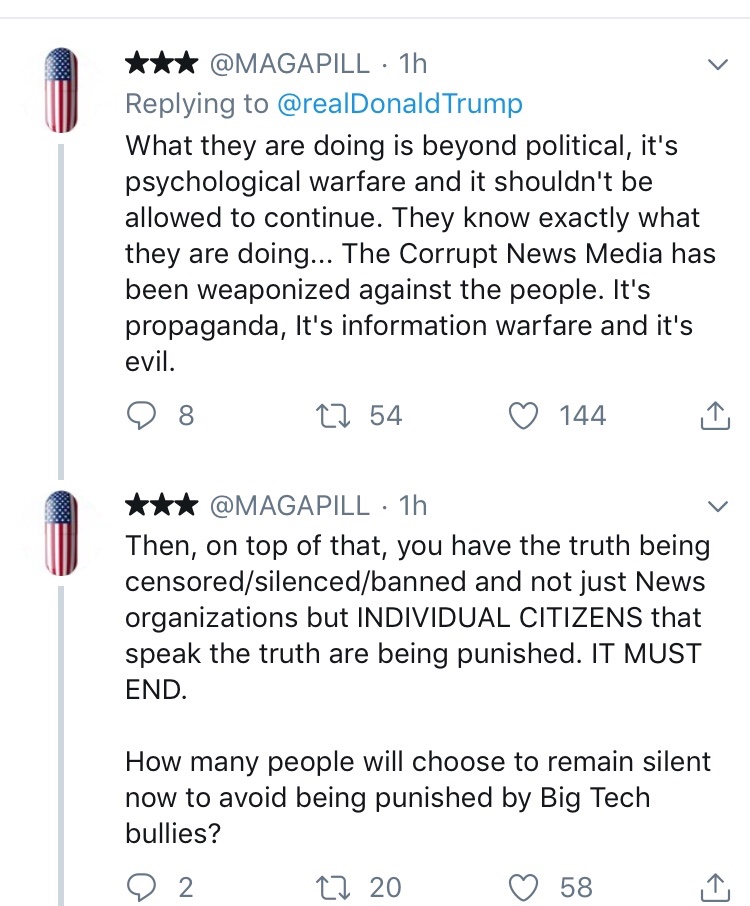The image size is (750, 906).
Task: Like the tweet with 58 likes
Action: coord(525,886)
